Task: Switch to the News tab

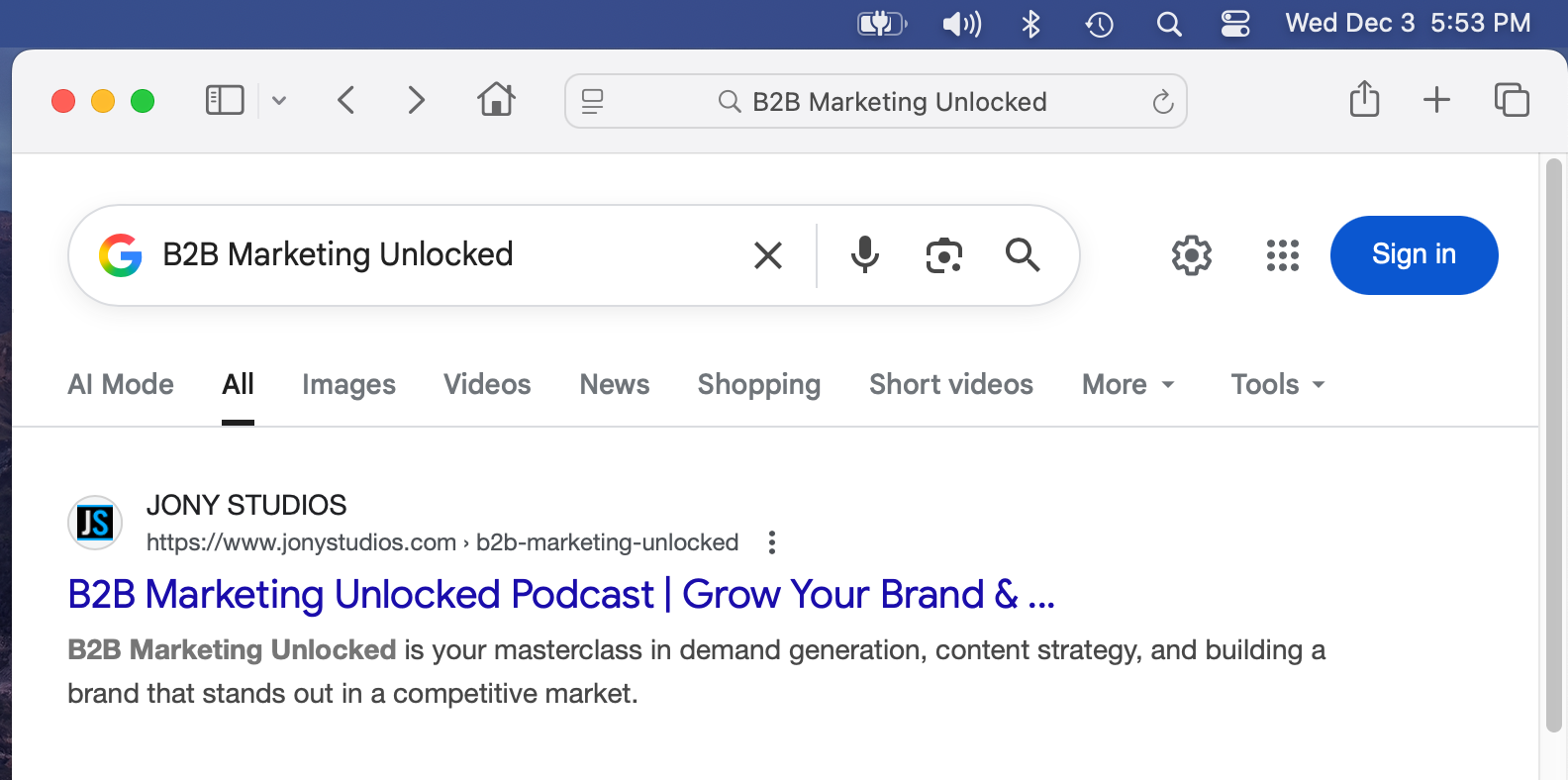Action: (615, 384)
